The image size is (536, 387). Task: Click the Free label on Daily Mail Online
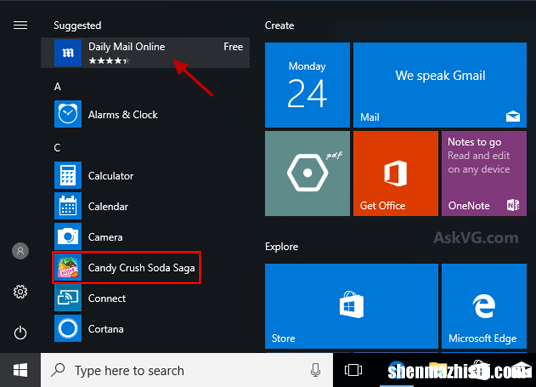(233, 46)
